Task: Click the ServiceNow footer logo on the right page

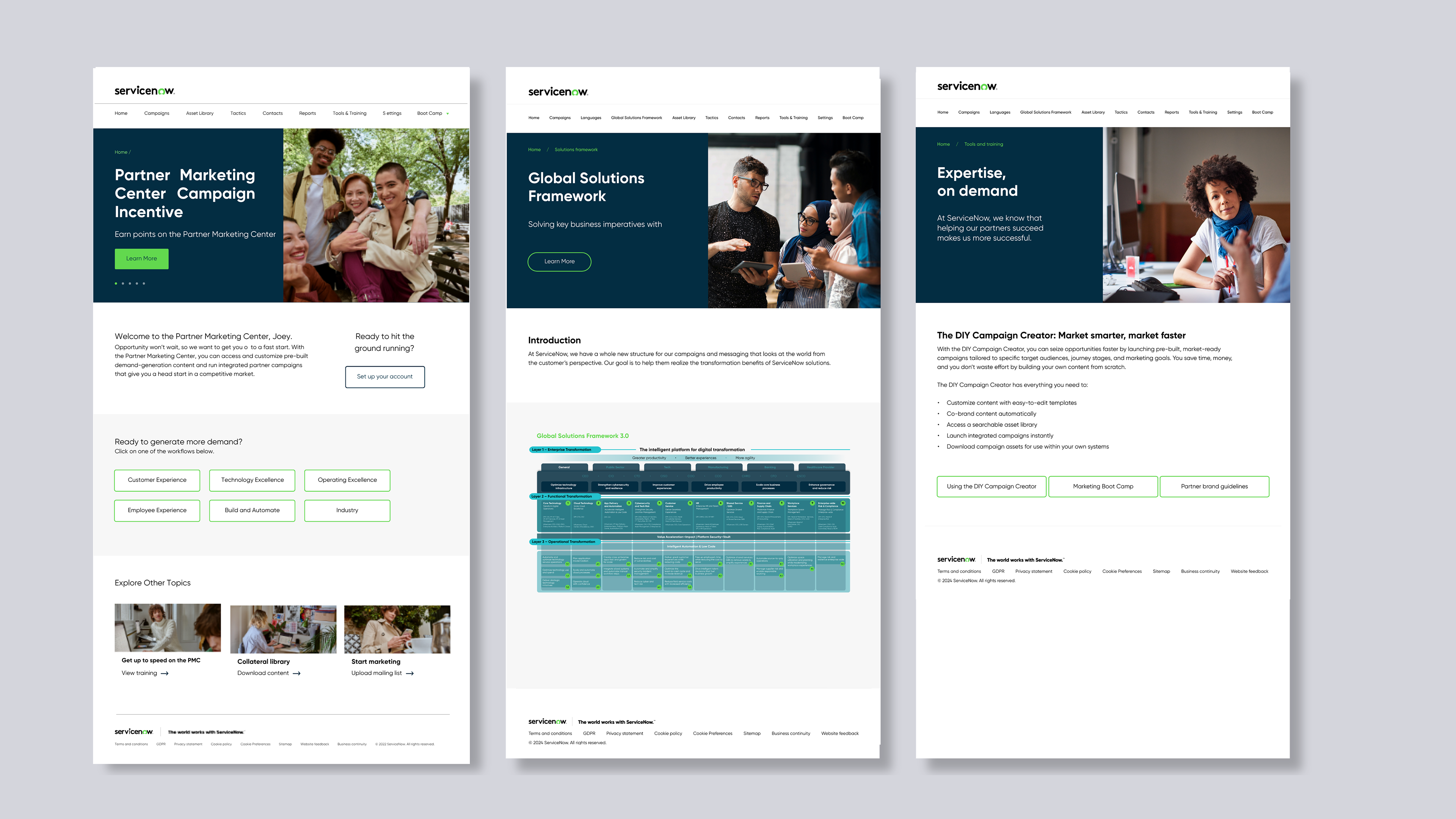Action: [956, 559]
